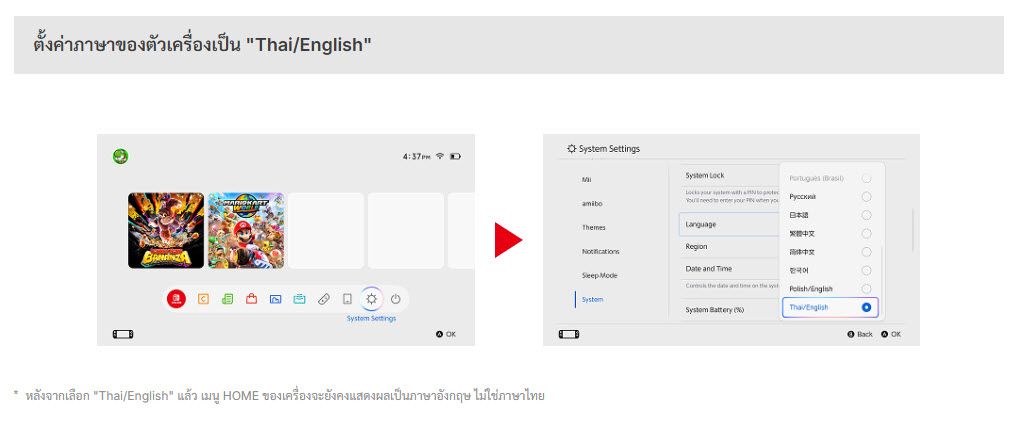Select Sleep Mode in the settings sidebar

[x=600, y=275]
